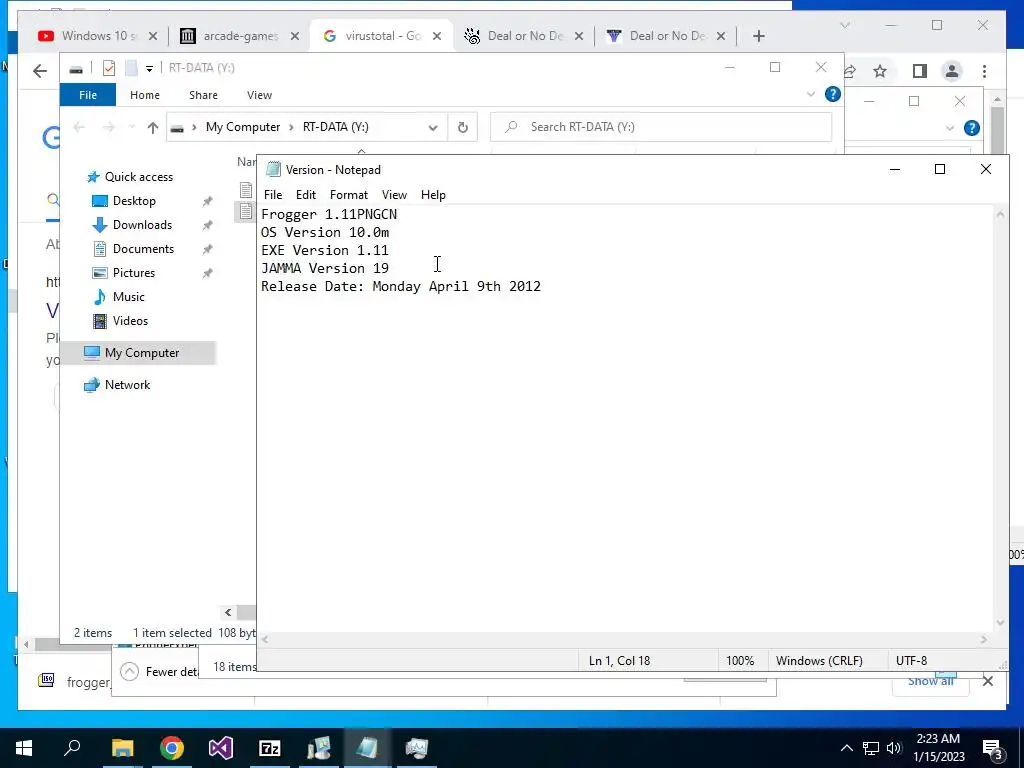Open the notification center icon
This screenshot has width=1024, height=768.
[x=993, y=749]
